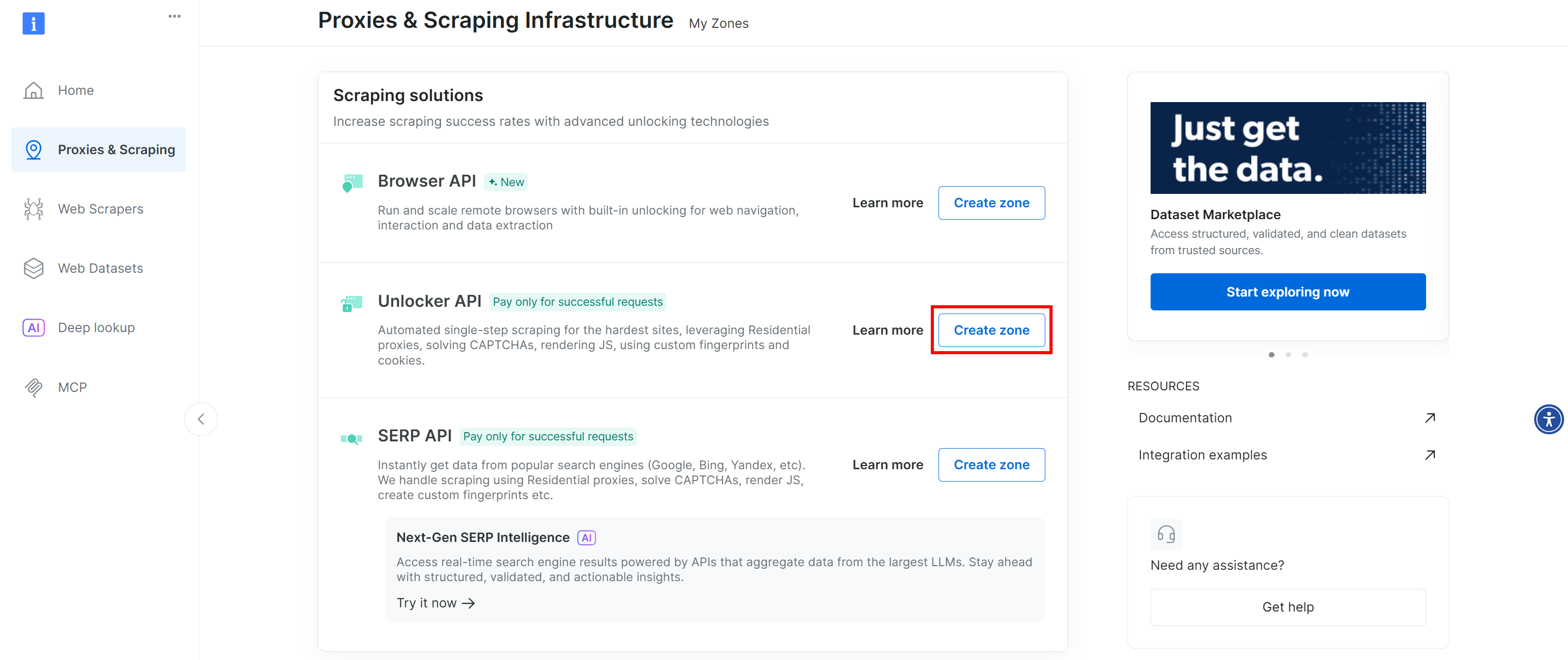This screenshot has width=1568, height=660.
Task: Open the Web Datasets section
Action: pos(100,268)
